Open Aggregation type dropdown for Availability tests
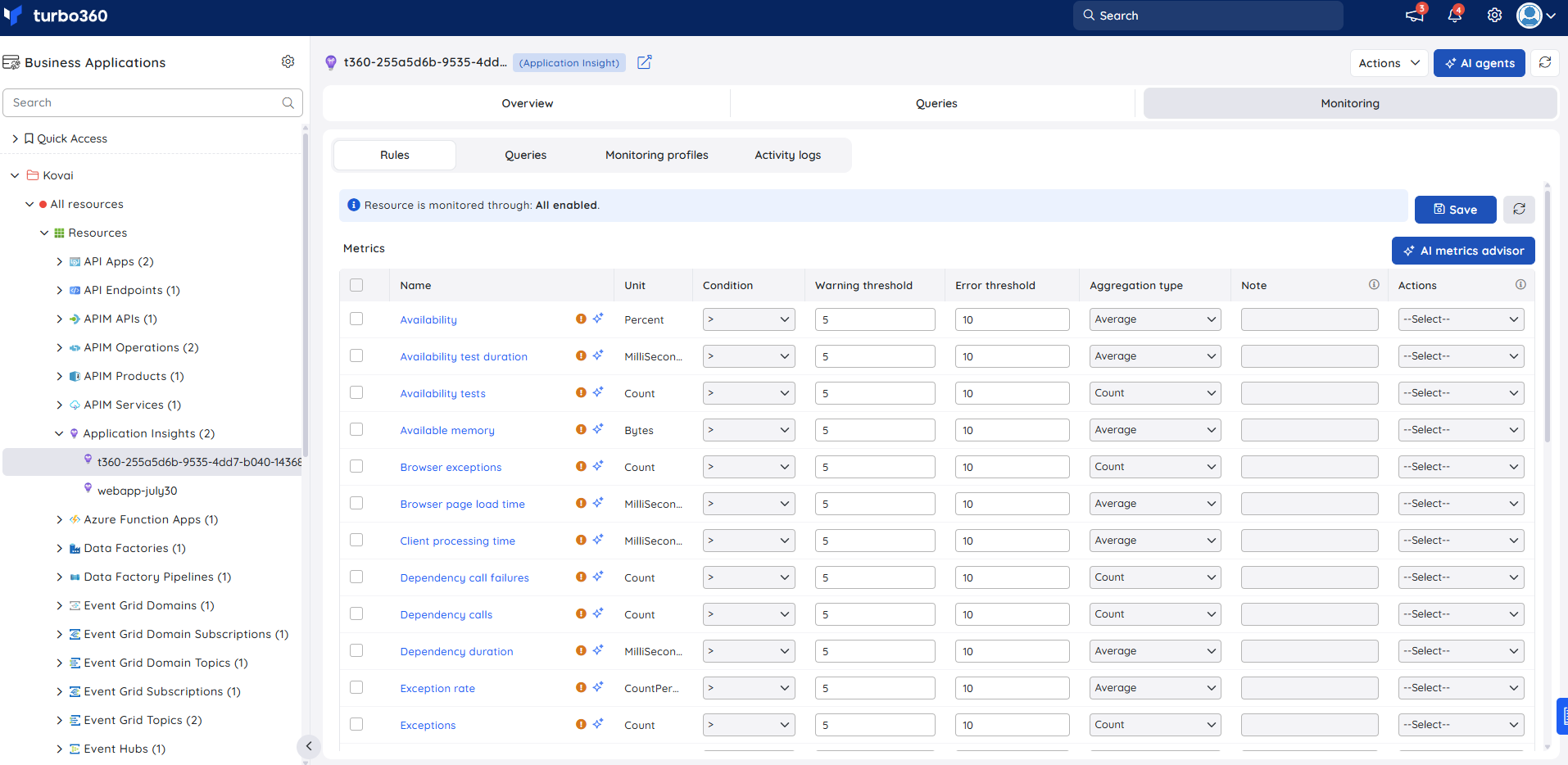 point(1155,393)
